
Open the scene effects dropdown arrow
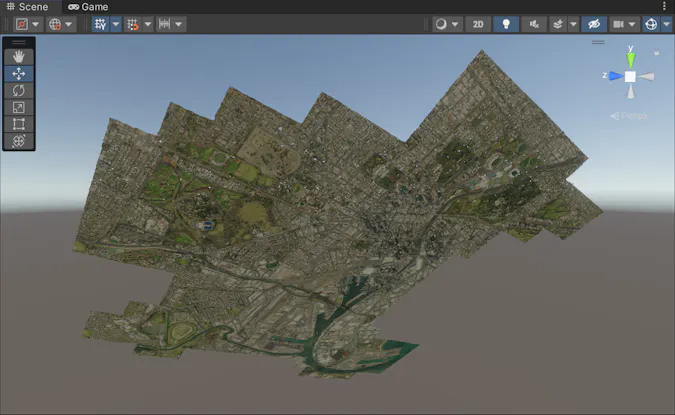click(x=573, y=24)
